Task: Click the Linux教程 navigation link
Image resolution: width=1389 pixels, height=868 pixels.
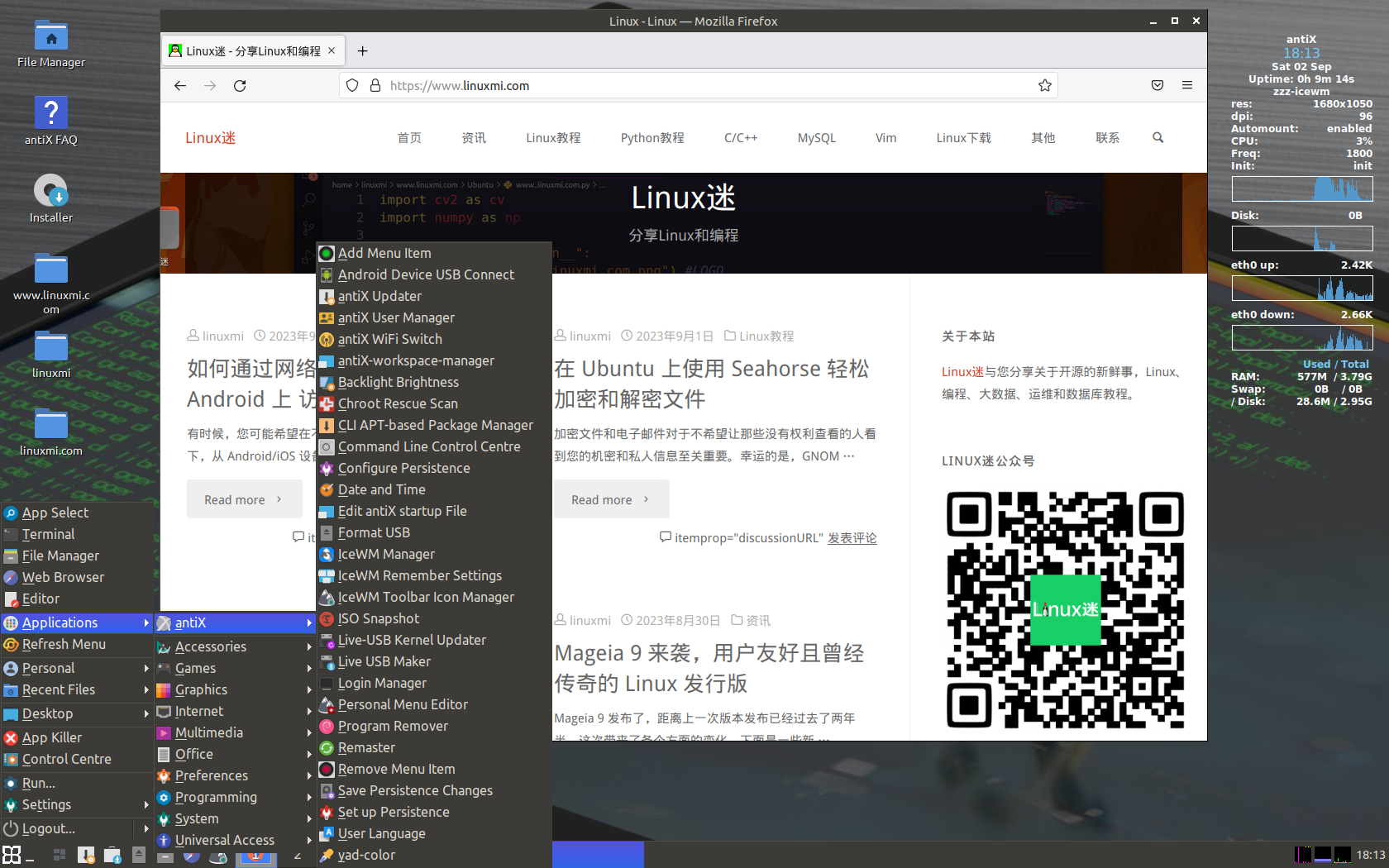Action: pos(553,138)
